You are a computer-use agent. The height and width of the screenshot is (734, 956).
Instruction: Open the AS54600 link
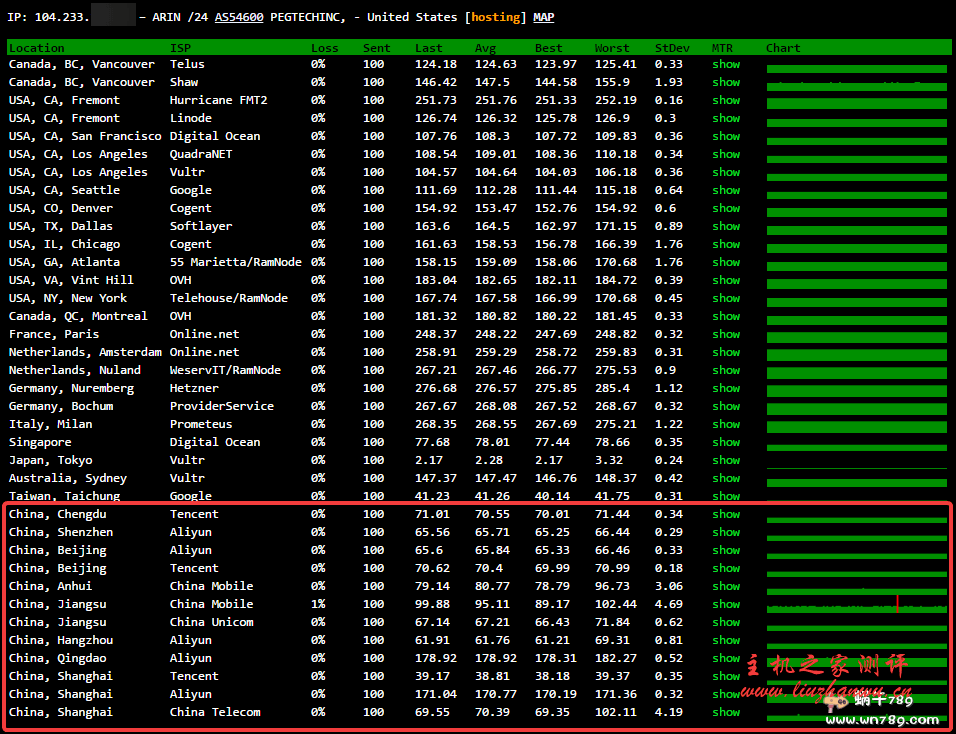pos(239,17)
